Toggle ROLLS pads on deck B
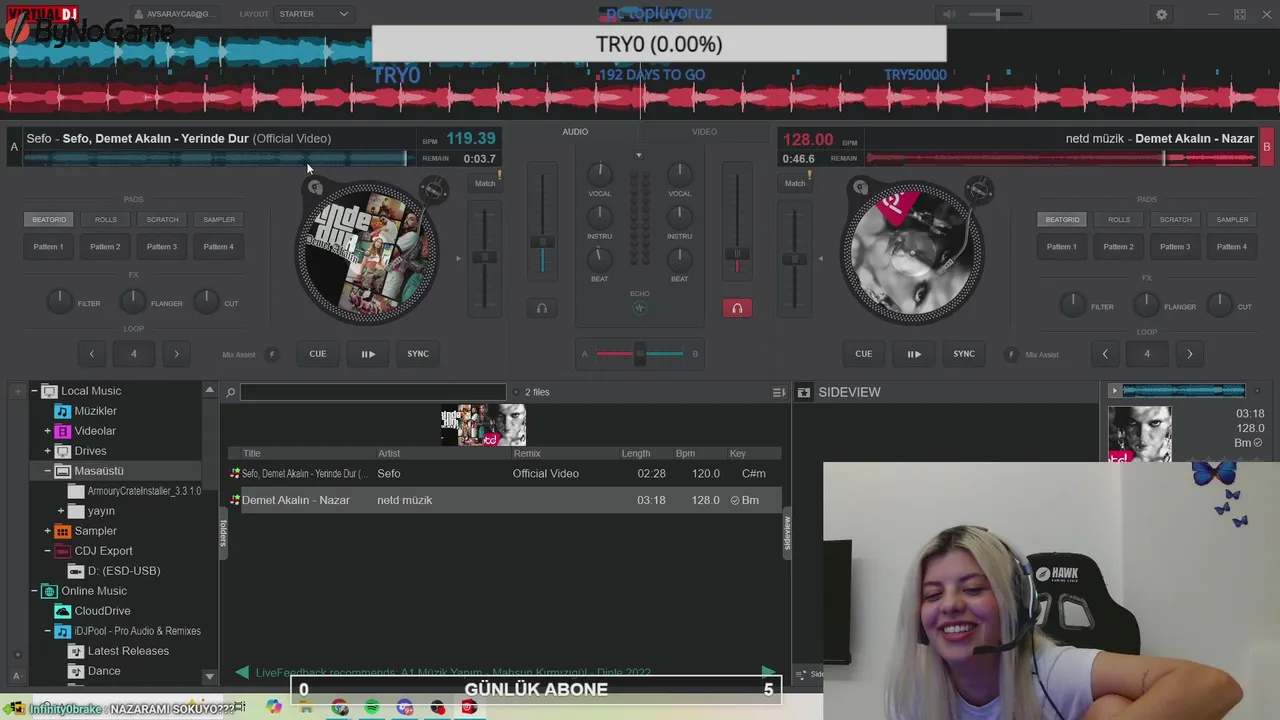 [1119, 219]
